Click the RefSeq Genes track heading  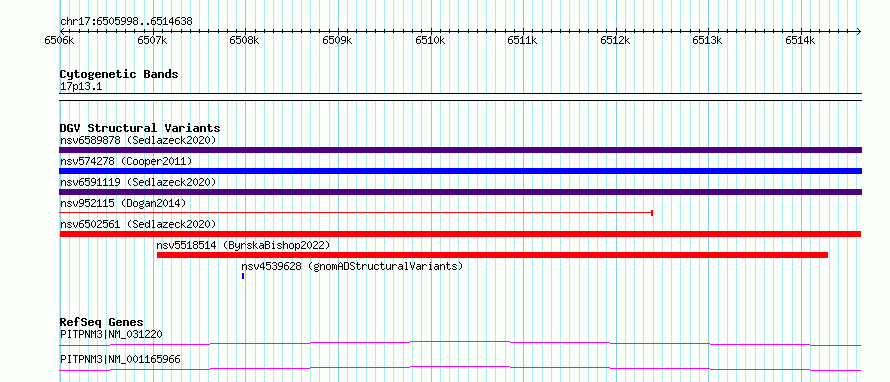tap(101, 322)
